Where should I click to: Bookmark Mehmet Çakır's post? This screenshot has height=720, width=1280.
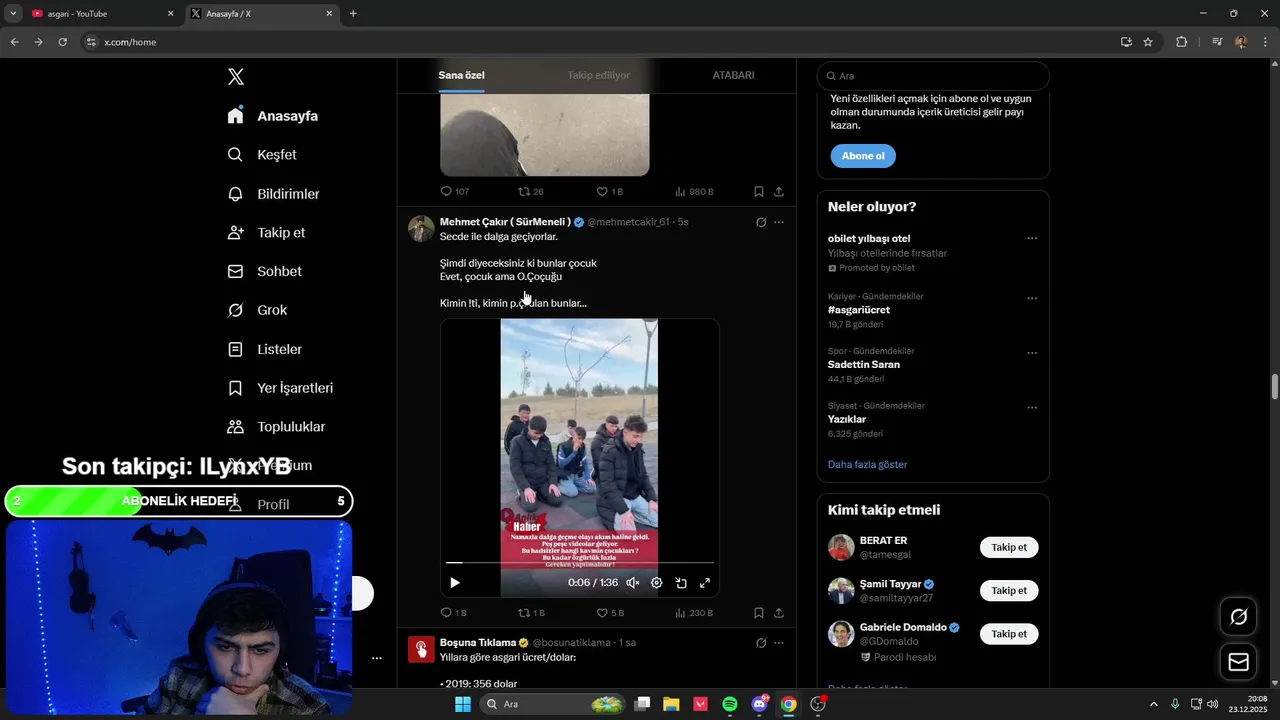click(759, 613)
